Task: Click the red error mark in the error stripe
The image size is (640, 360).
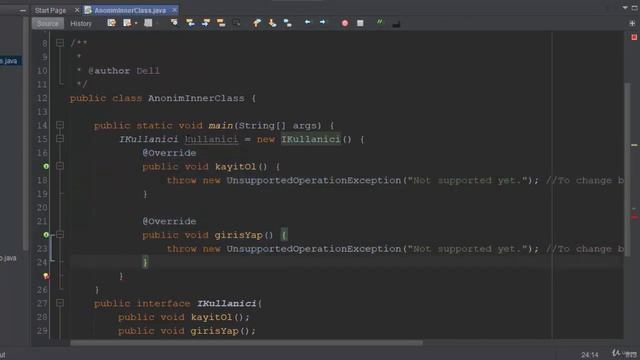Action: pos(634,217)
